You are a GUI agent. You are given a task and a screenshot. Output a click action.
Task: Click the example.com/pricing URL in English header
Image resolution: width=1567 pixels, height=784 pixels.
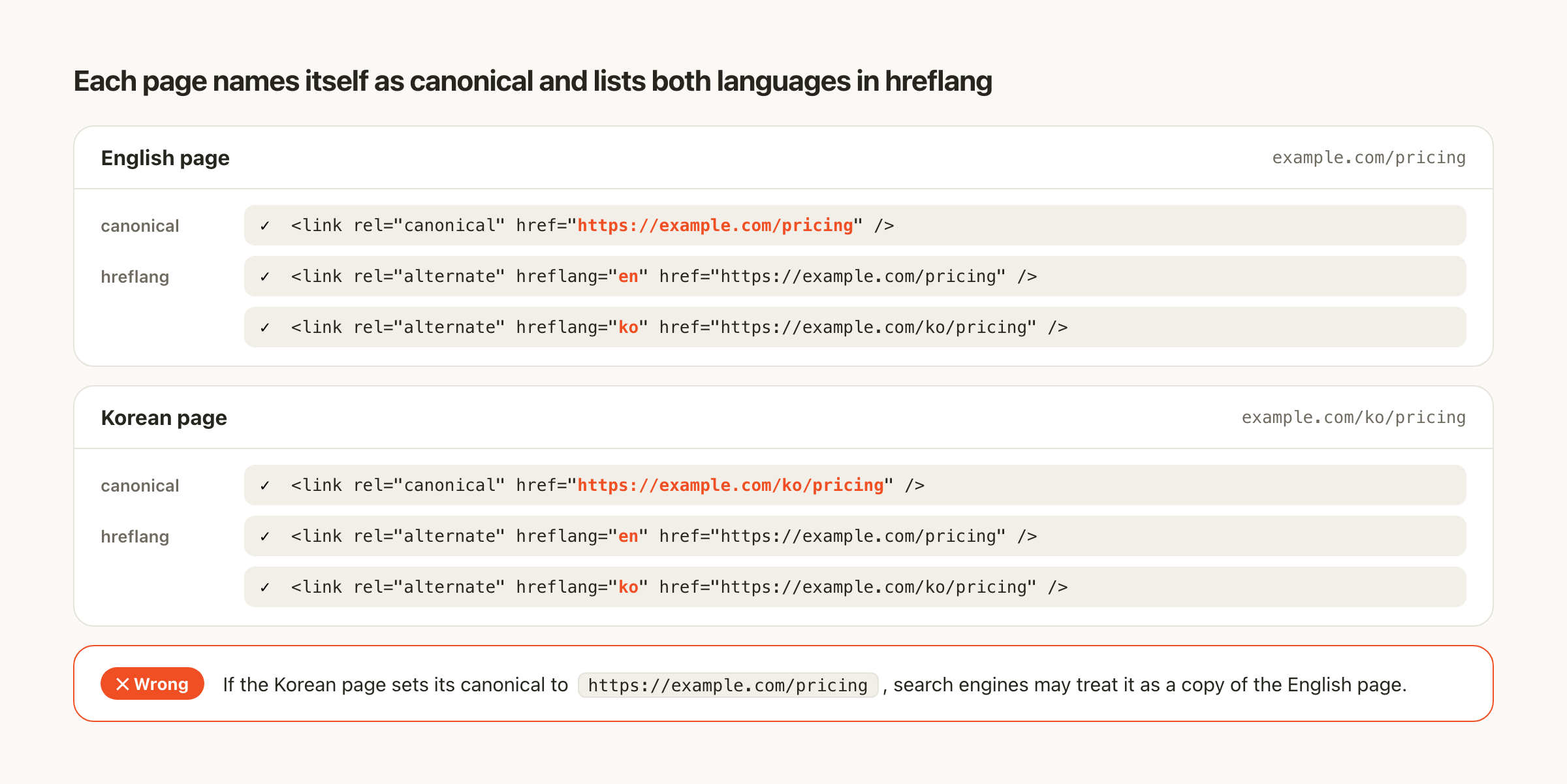pyautogui.click(x=1369, y=158)
